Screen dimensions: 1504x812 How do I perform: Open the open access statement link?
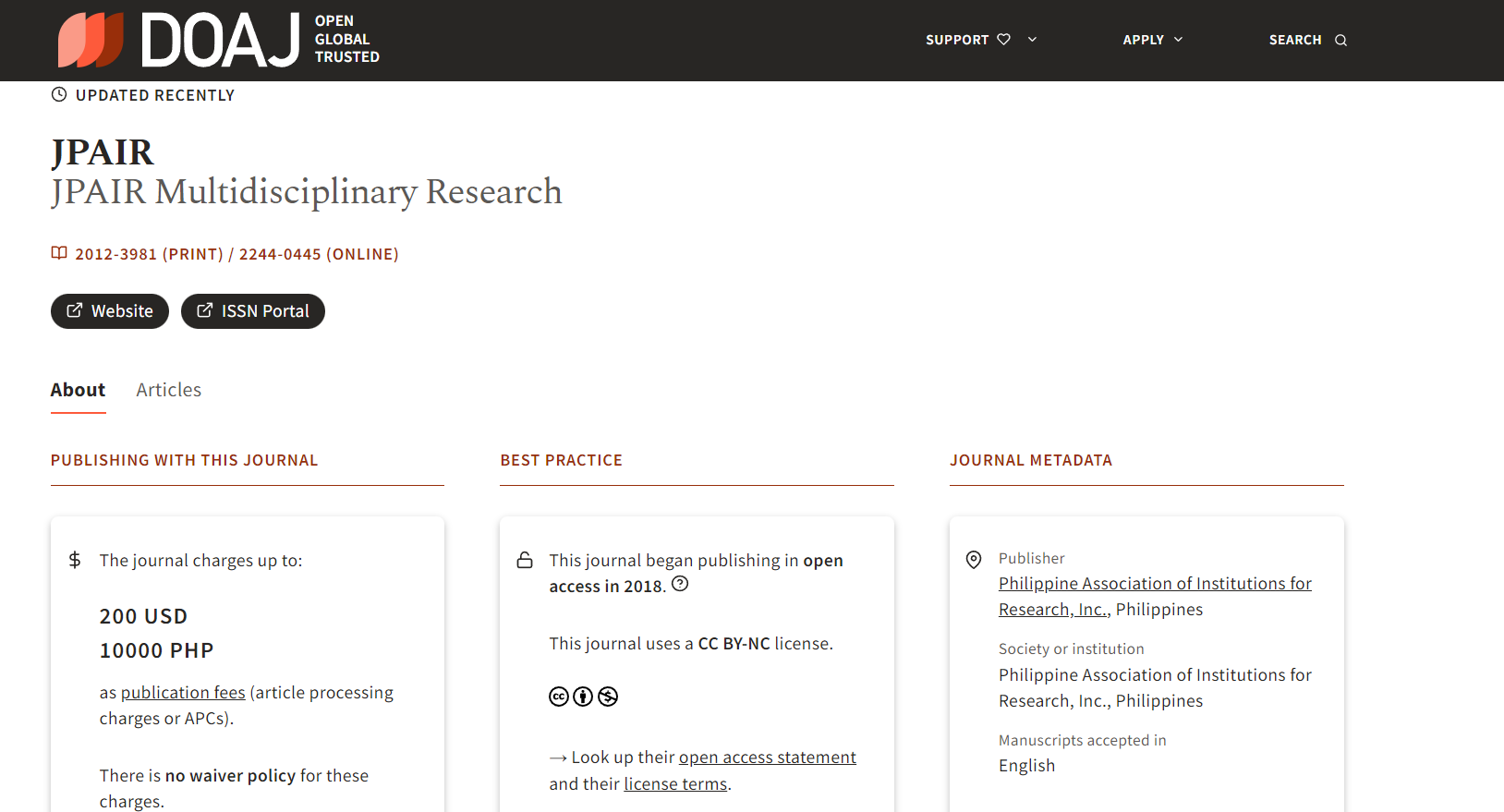click(x=768, y=757)
